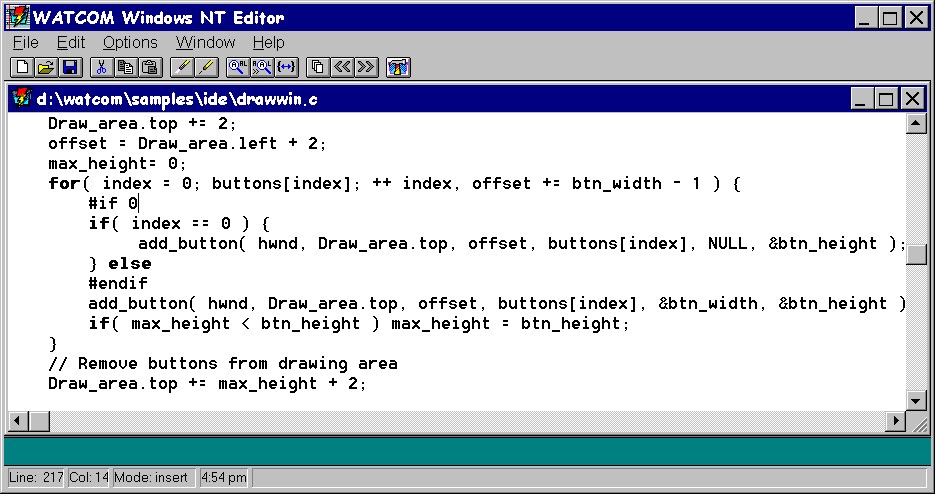Copy selection with the two-pages icon

click(x=126, y=67)
